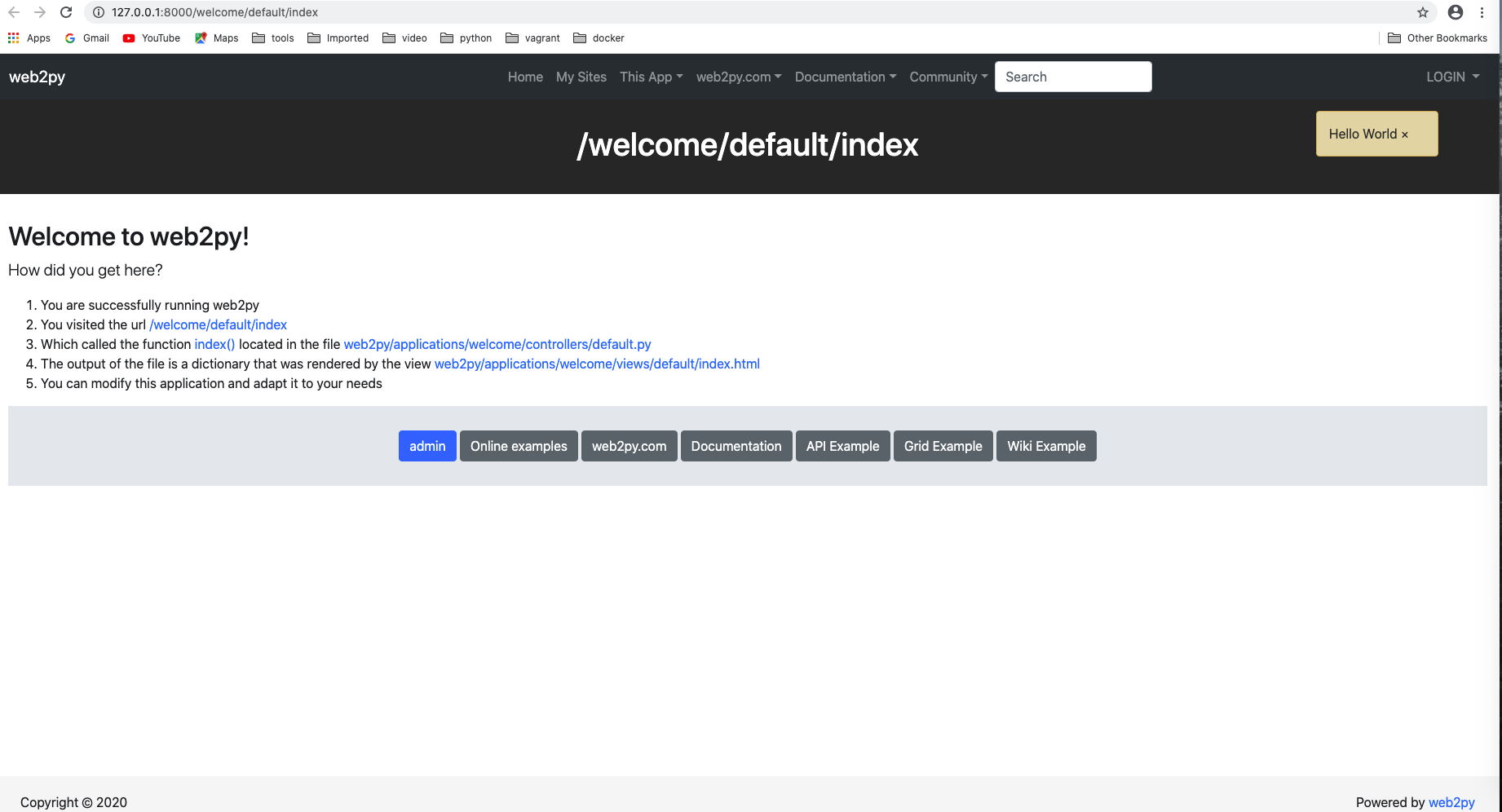The height and width of the screenshot is (812, 1502).
Task: Click the index() function link
Action: [214, 344]
